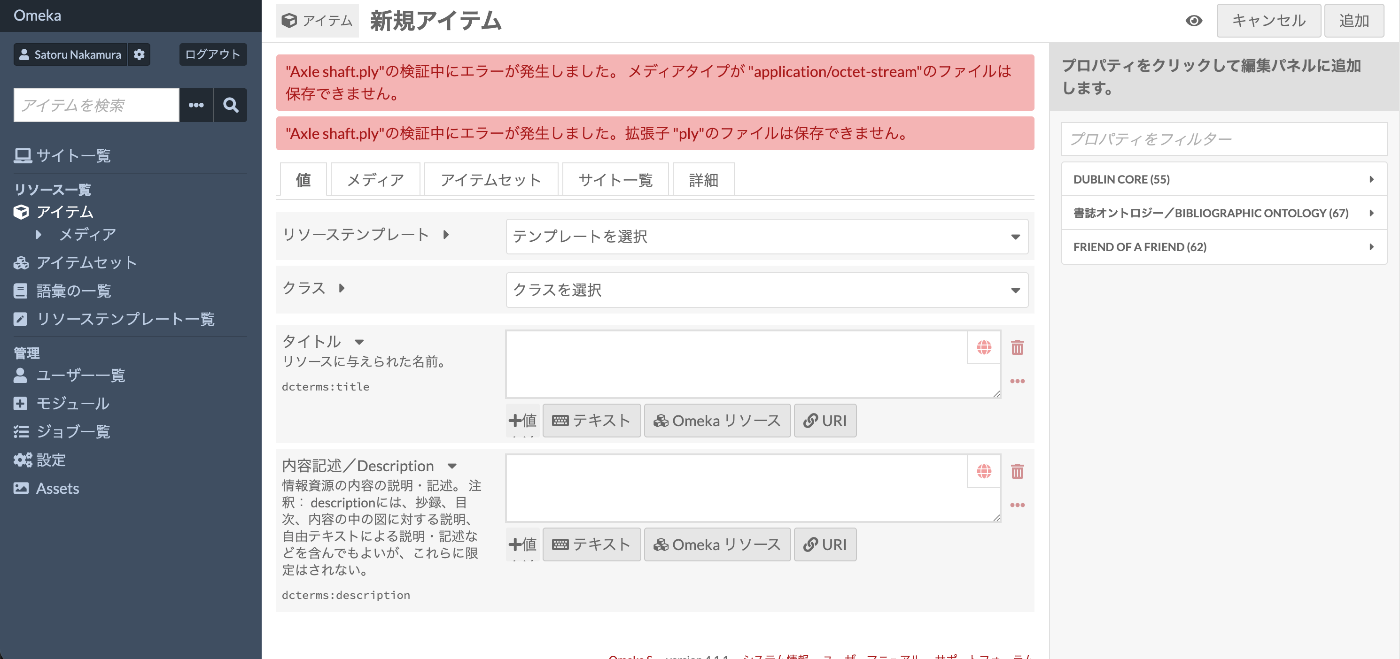Switch to the 値 tab

click(x=303, y=179)
